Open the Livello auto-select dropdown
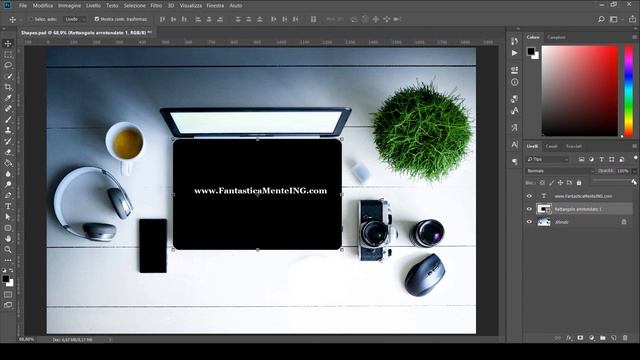This screenshot has height=360, width=640. (76, 19)
